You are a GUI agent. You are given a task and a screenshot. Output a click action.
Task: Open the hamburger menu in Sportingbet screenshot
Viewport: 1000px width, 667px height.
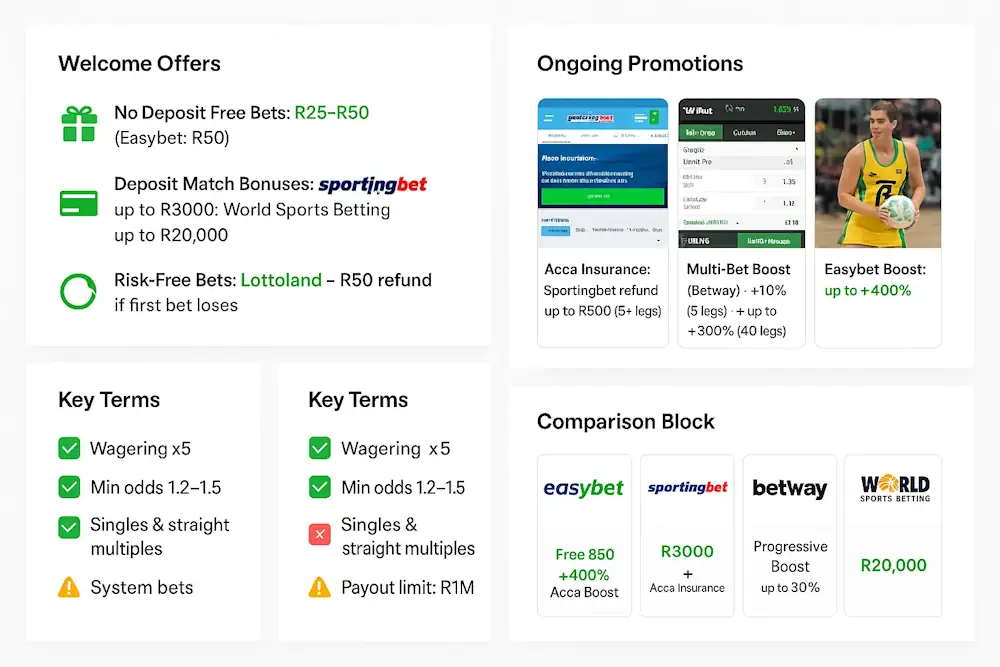coord(548,117)
